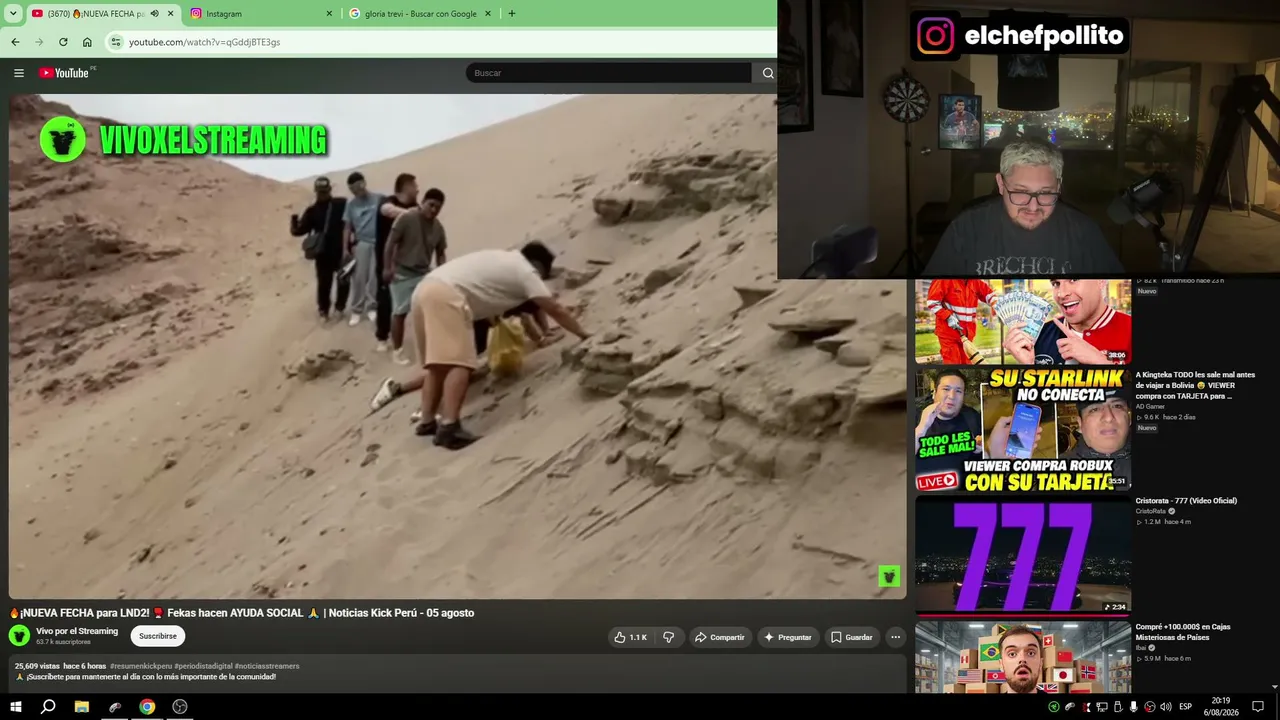Switch to the 'gloria trevi - Buscar con Google' tab
Viewport: 1280px width, 720px height.
(x=420, y=14)
